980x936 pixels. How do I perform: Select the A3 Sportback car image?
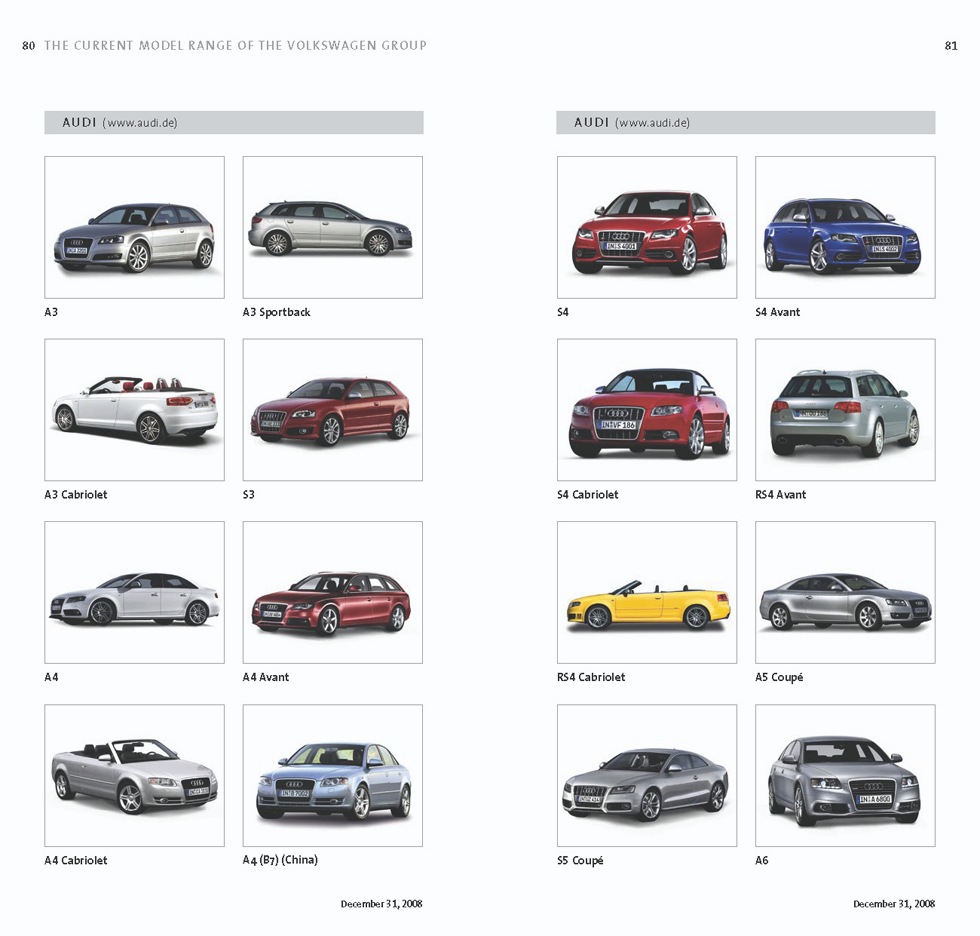click(x=332, y=228)
